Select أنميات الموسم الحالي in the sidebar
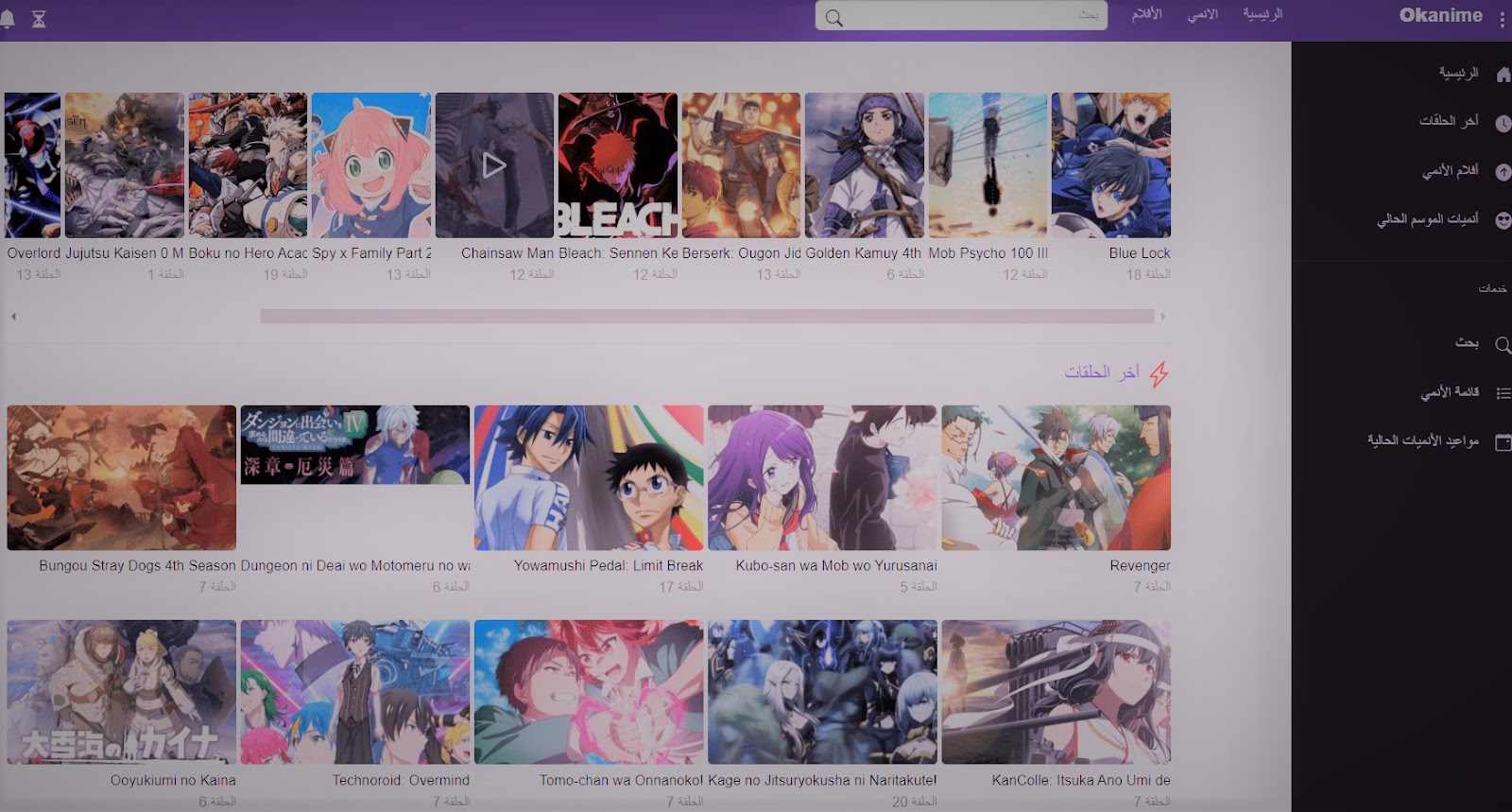This screenshot has height=812, width=1512. click(1428, 219)
